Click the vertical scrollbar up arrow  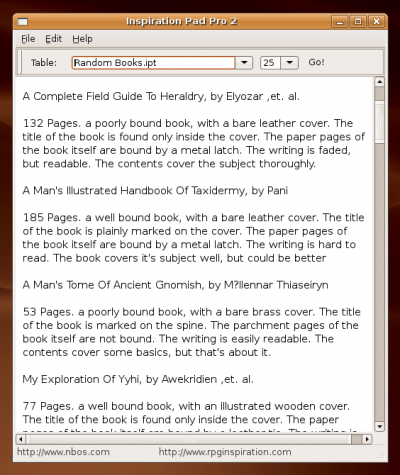click(379, 82)
